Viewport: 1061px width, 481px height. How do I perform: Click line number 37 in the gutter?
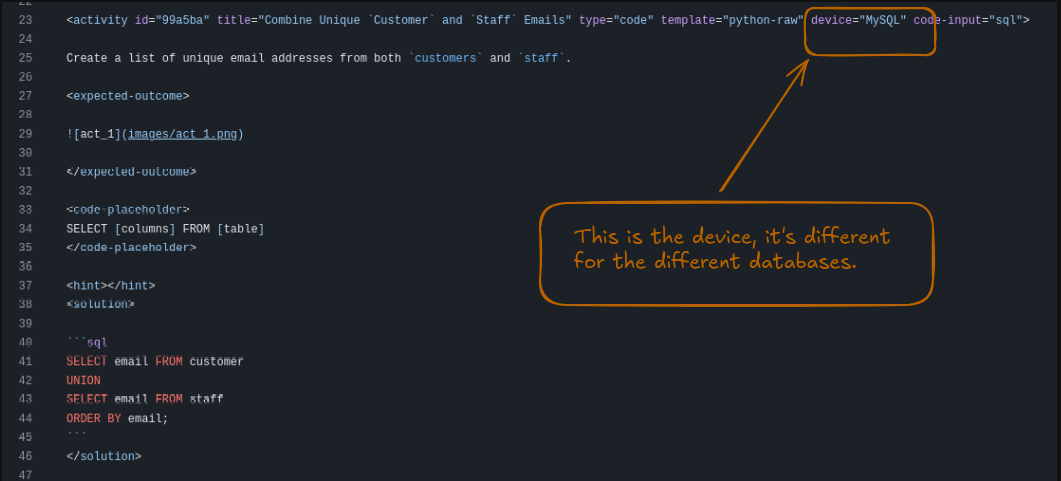click(25, 285)
